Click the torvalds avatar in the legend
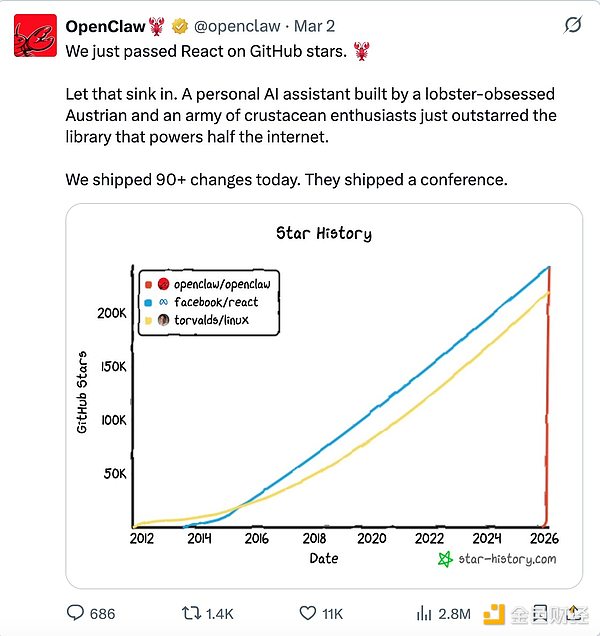 pos(163,320)
